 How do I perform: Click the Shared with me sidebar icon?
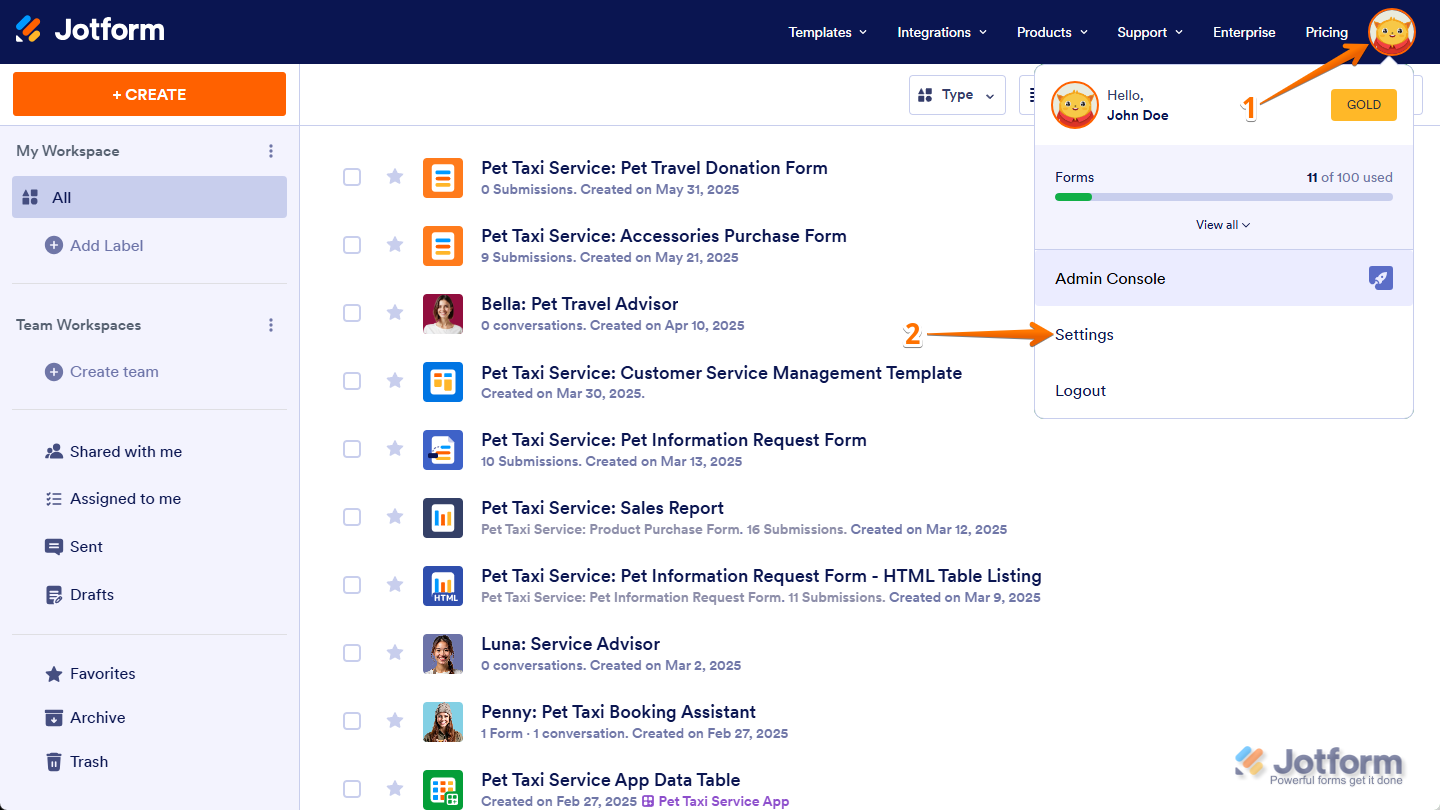pyautogui.click(x=54, y=451)
